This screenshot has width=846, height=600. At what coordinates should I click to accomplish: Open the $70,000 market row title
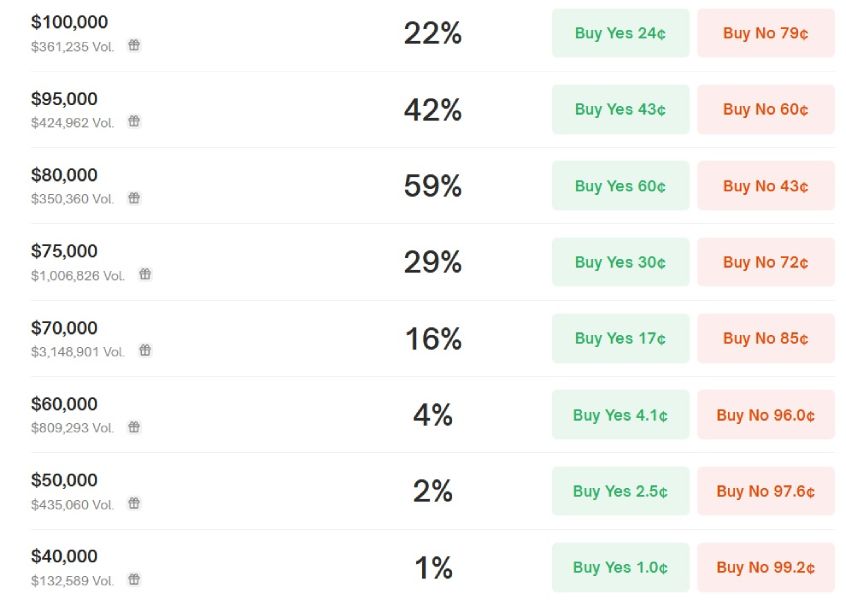pos(64,328)
